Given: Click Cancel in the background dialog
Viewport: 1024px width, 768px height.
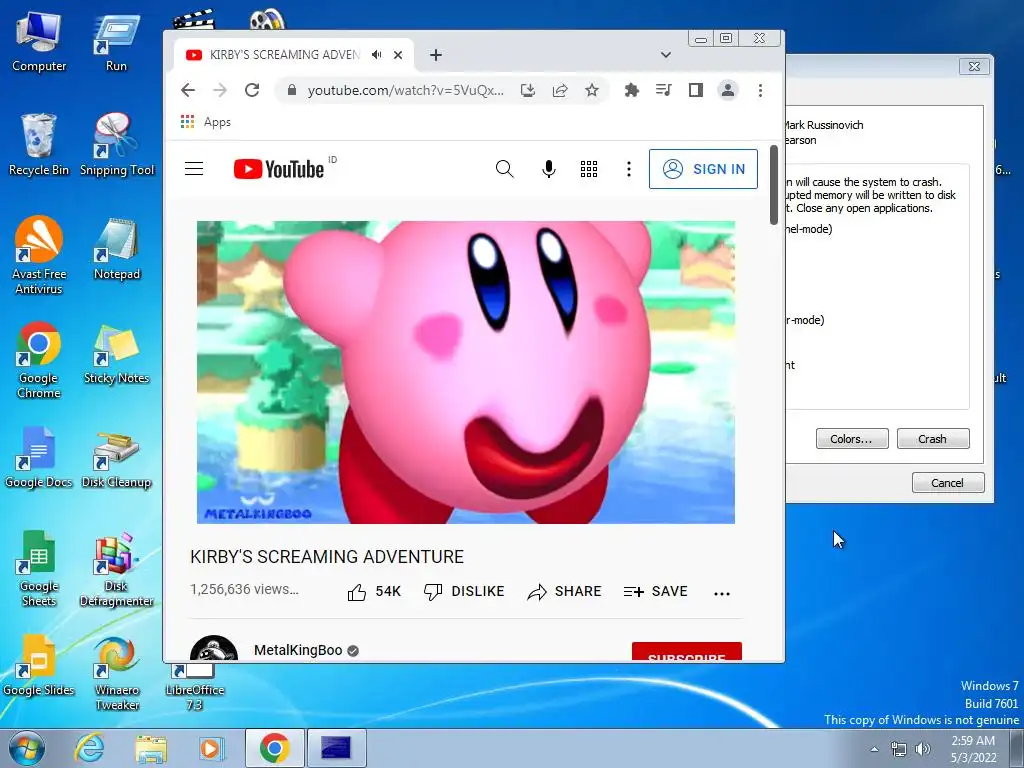Looking at the screenshot, I should click(x=948, y=483).
